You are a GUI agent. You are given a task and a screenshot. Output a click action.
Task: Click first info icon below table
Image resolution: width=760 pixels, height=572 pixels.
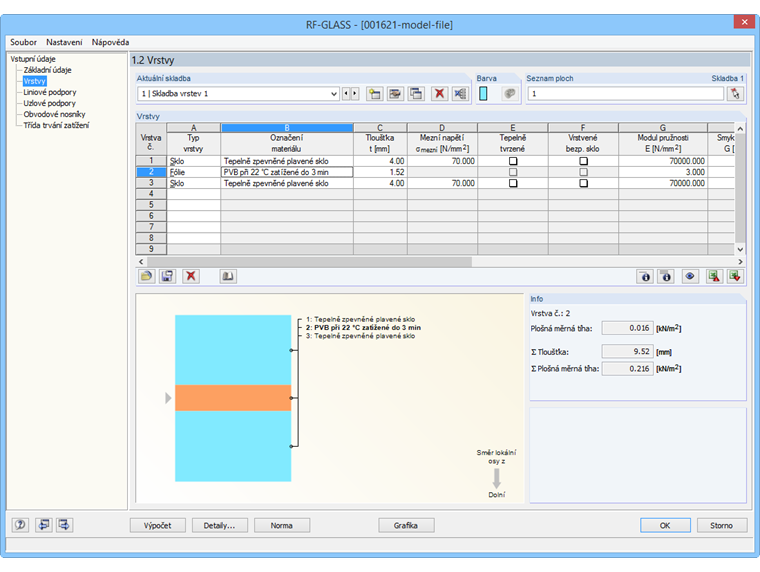(x=645, y=276)
